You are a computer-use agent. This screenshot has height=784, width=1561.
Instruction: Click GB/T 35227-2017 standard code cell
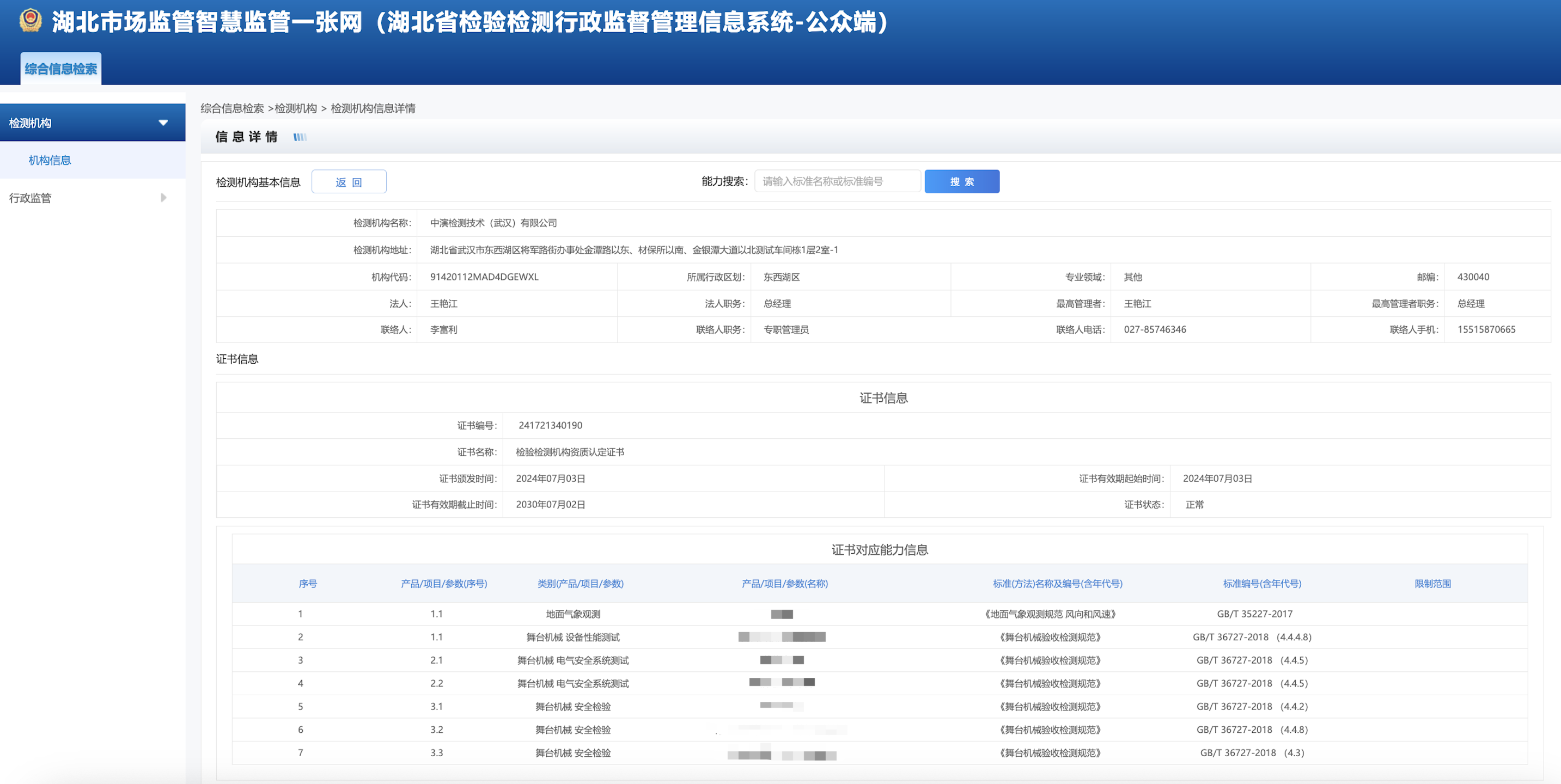click(1254, 614)
